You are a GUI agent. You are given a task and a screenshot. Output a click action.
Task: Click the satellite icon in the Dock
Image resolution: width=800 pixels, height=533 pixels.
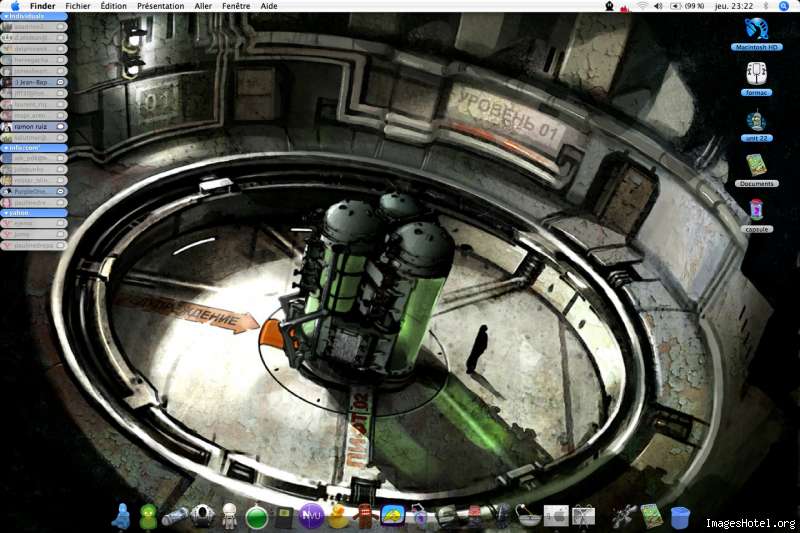click(x=624, y=516)
